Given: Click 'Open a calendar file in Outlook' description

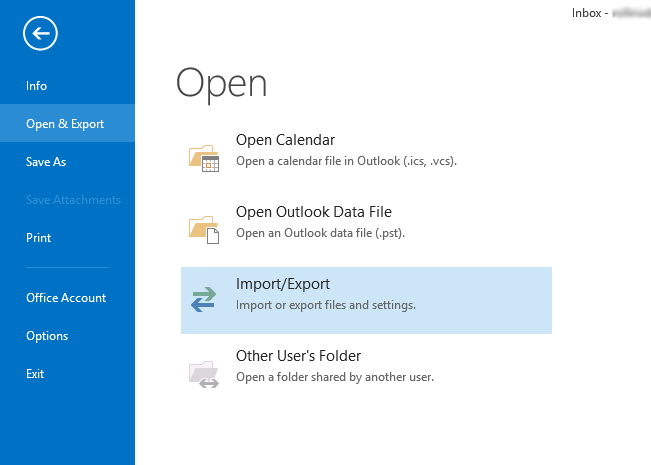Looking at the screenshot, I should click(346, 161).
